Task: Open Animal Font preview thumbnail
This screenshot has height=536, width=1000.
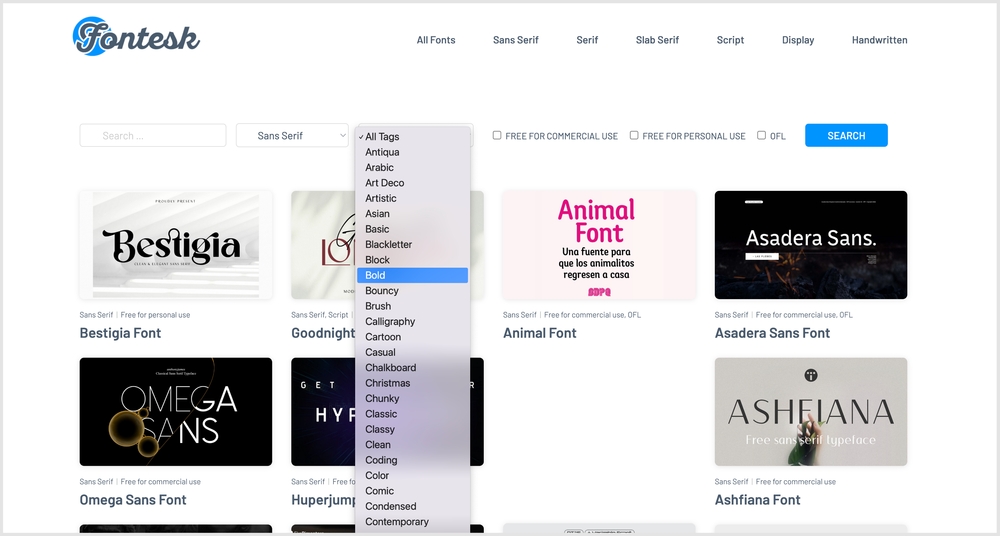Action: [x=599, y=244]
